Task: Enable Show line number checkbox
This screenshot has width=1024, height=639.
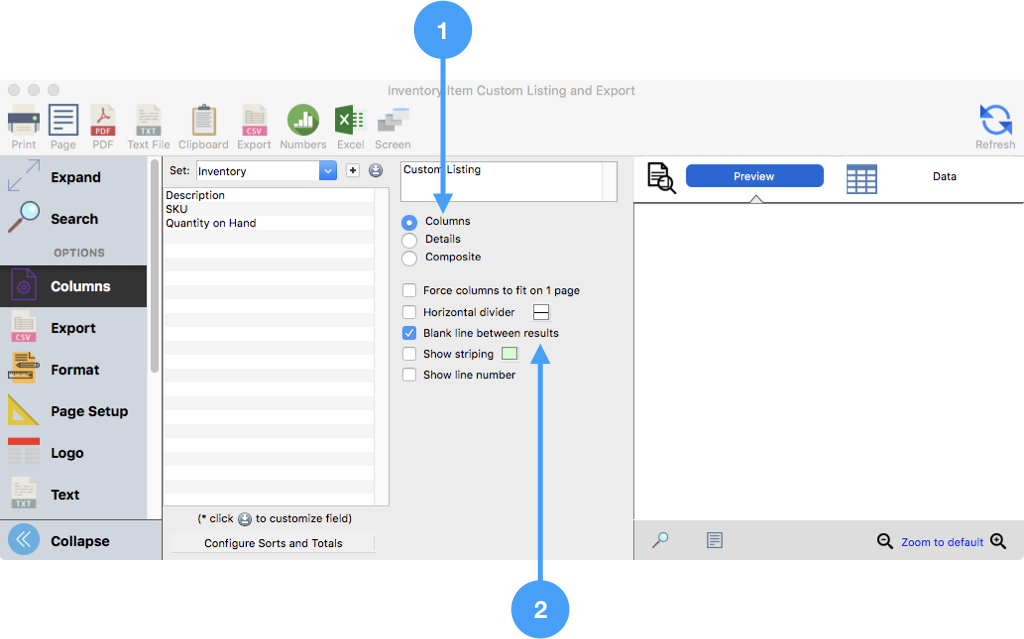Action: pos(409,375)
